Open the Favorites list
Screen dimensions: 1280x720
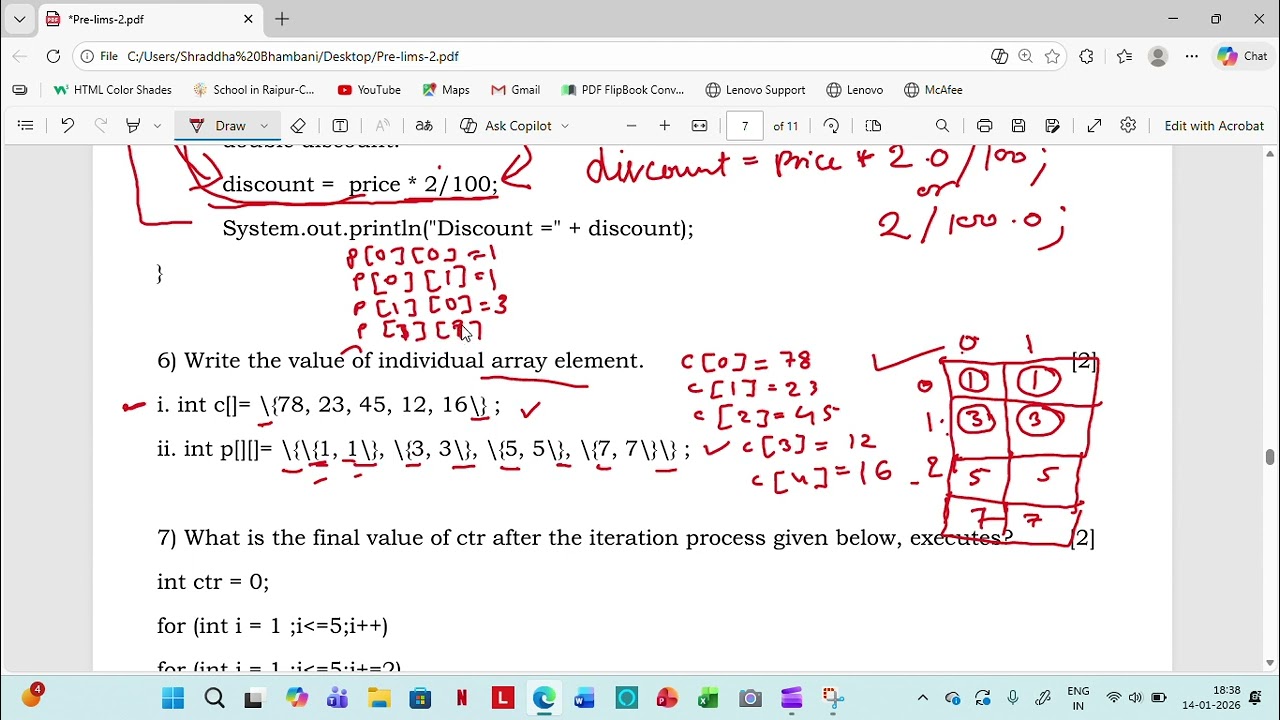[1124, 57]
